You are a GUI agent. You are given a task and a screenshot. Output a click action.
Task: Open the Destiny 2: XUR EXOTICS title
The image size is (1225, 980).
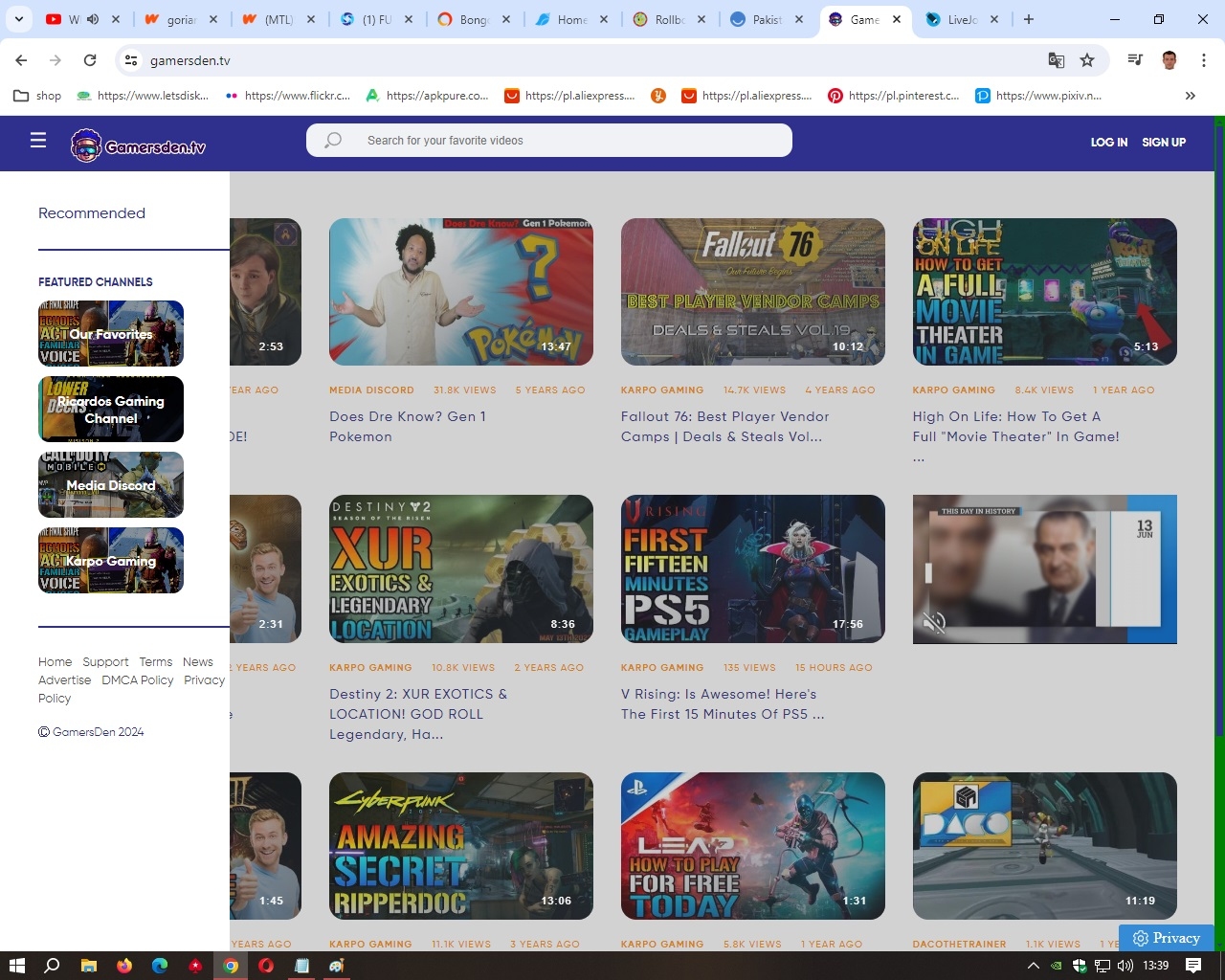click(418, 714)
